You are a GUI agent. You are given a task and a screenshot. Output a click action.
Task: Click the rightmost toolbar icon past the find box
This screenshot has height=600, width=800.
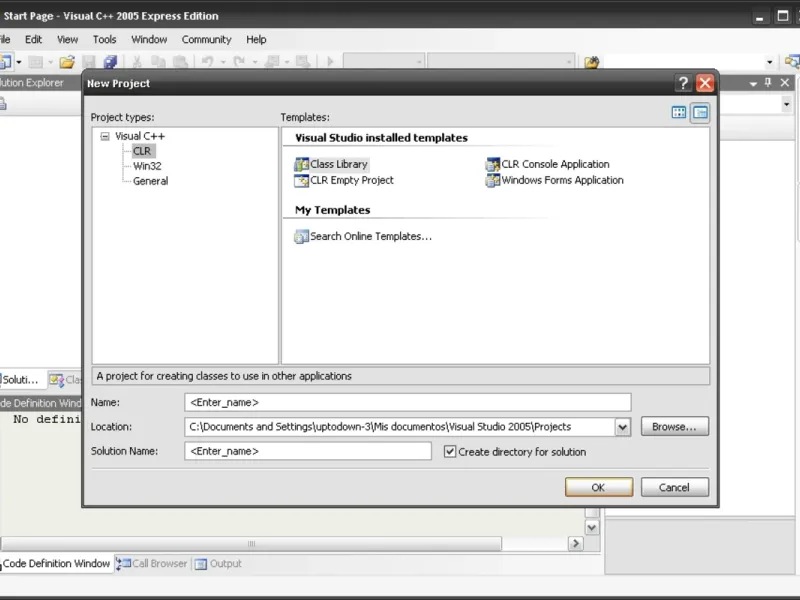pyautogui.click(x=792, y=62)
